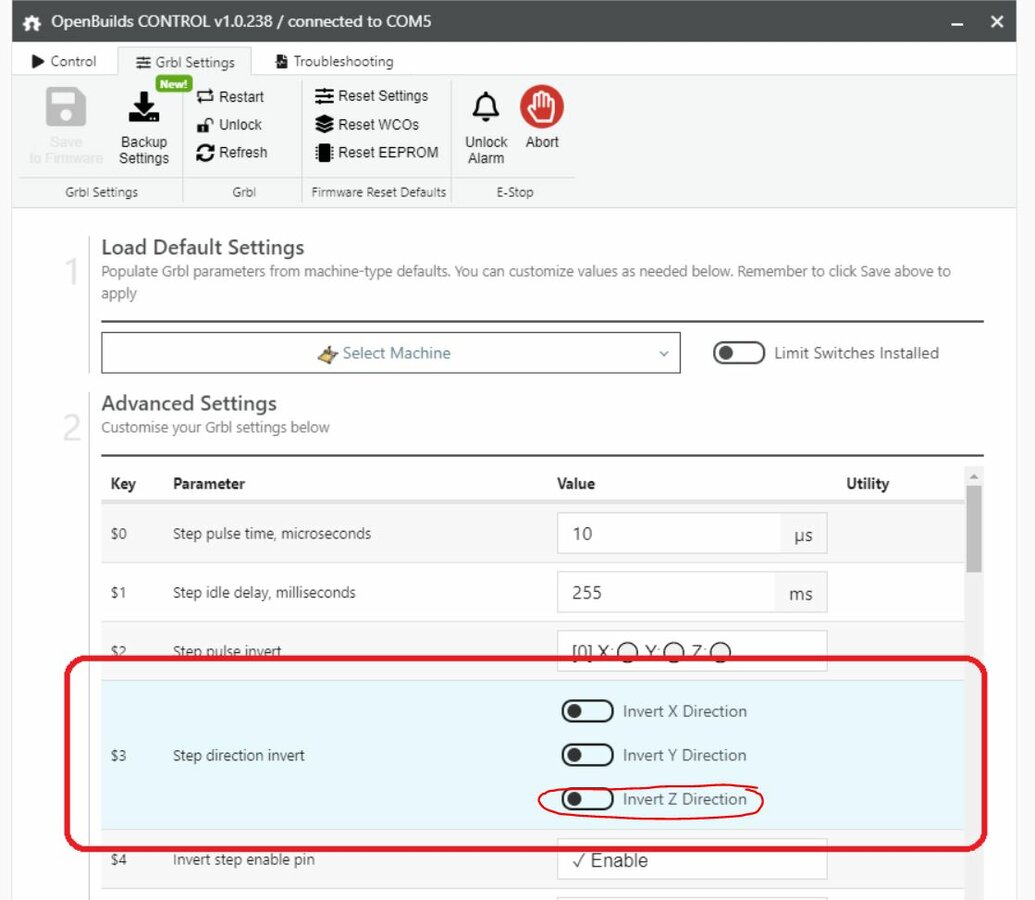Switch to the Control tab

click(x=65, y=61)
